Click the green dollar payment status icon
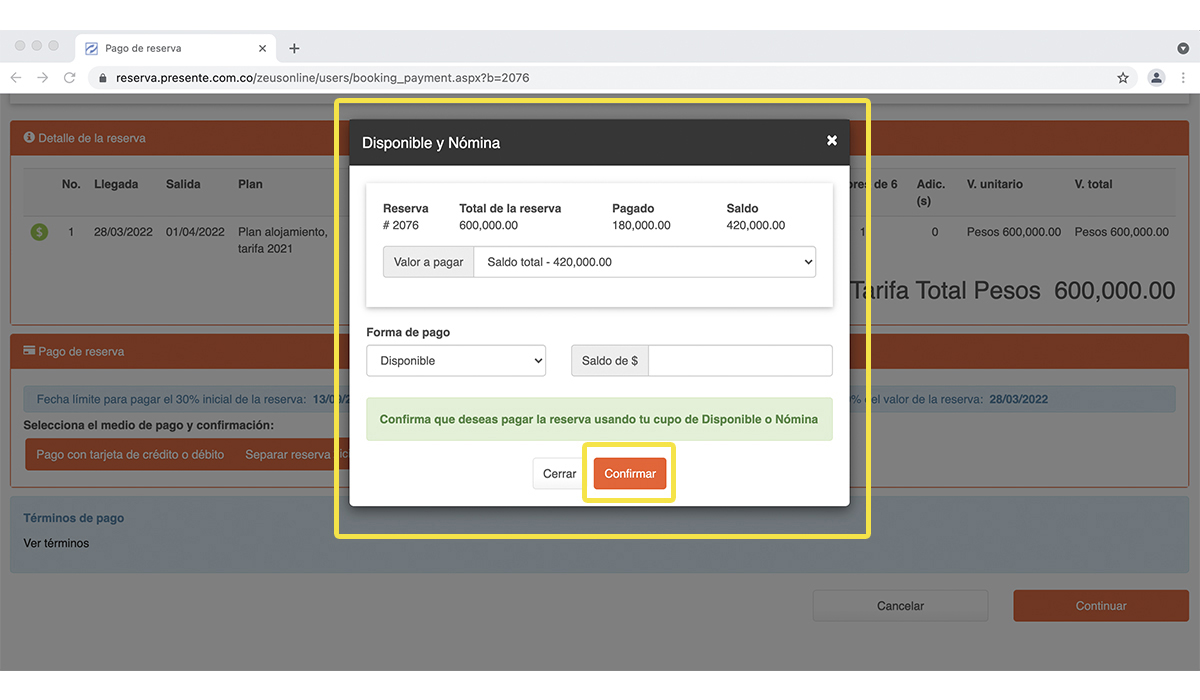The width and height of the screenshot is (1200, 700). click(39, 232)
